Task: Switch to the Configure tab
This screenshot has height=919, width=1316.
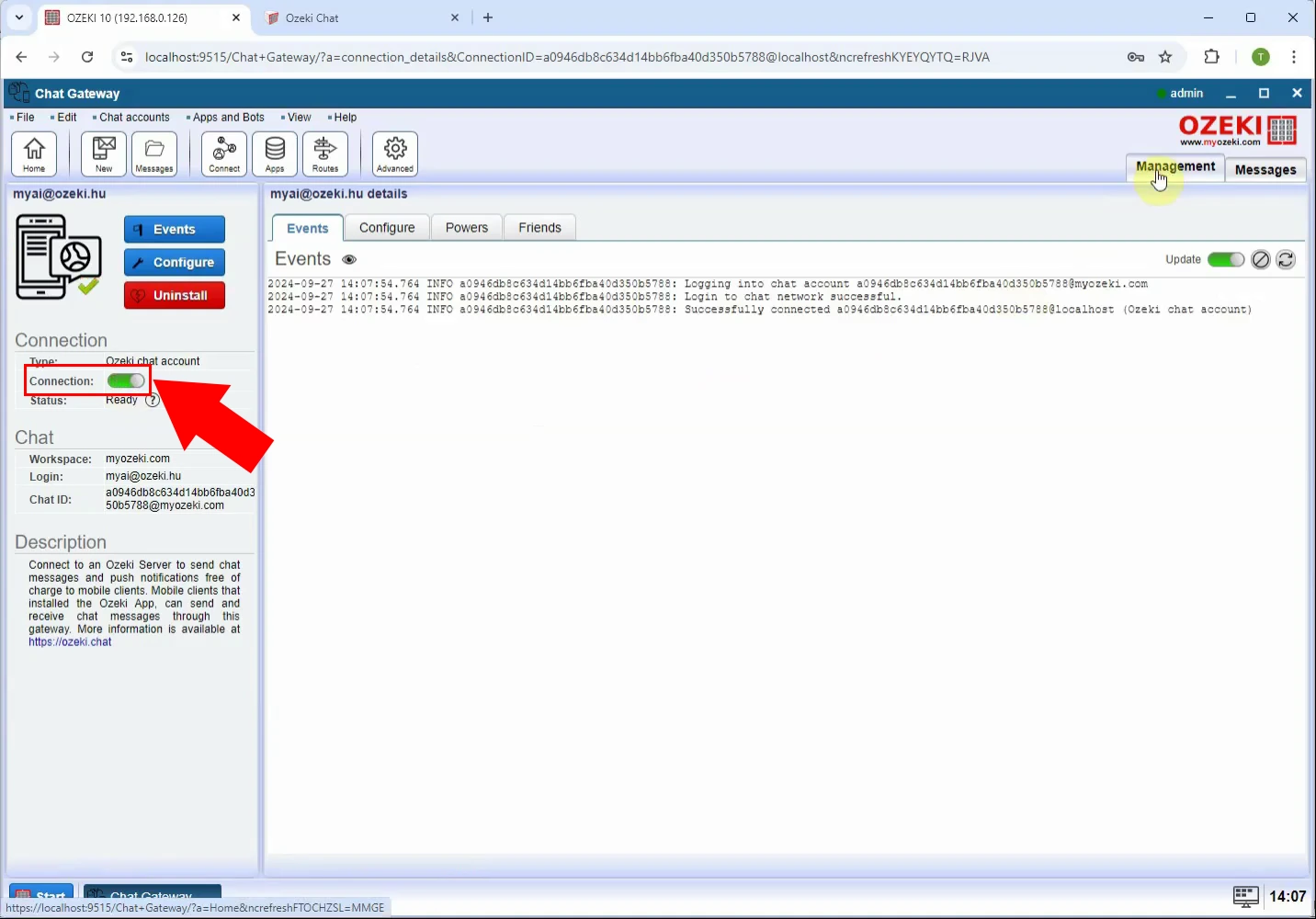Action: click(387, 228)
